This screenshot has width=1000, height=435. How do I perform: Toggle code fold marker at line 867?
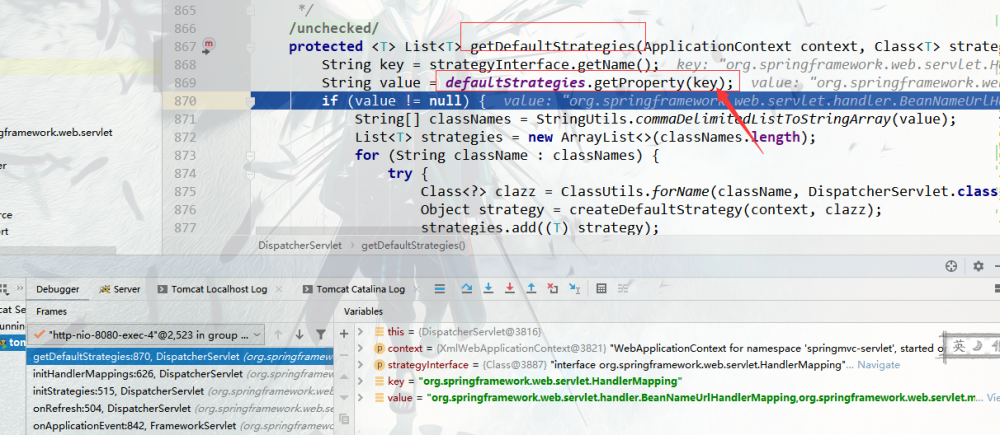pos(251,47)
